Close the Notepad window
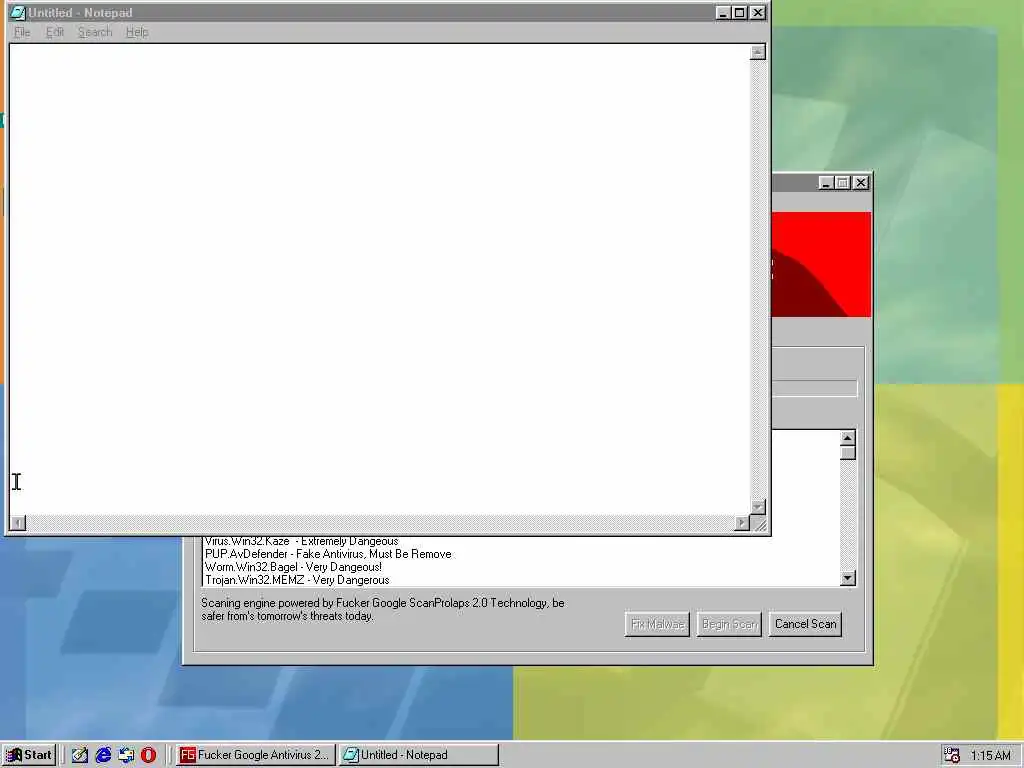The width and height of the screenshot is (1024, 768). pyautogui.click(x=758, y=12)
